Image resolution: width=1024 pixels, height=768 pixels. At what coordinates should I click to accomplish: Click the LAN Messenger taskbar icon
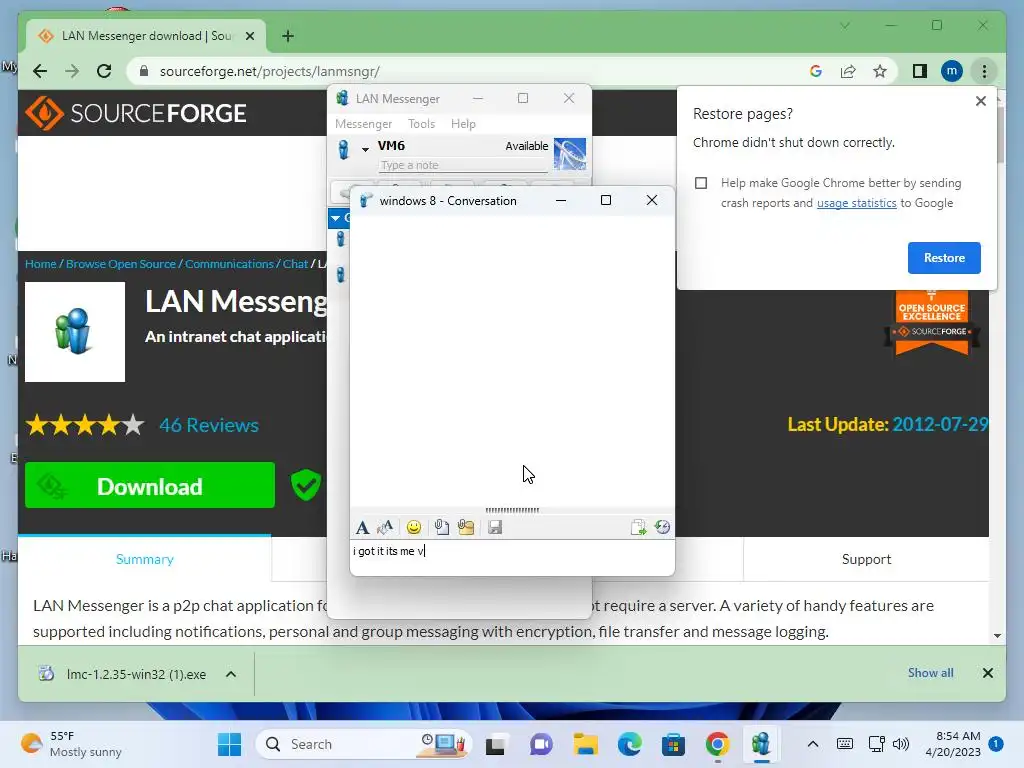(760, 744)
